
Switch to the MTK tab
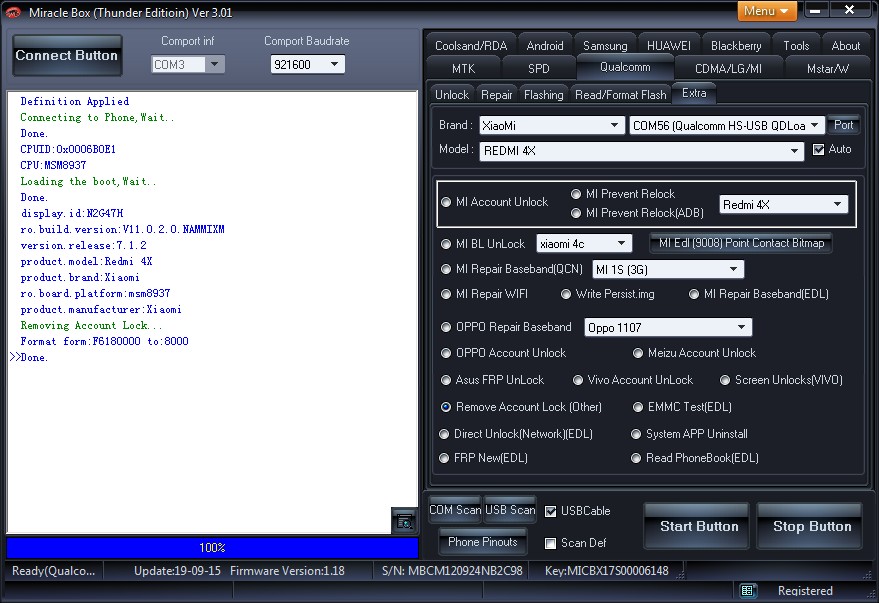tap(464, 68)
